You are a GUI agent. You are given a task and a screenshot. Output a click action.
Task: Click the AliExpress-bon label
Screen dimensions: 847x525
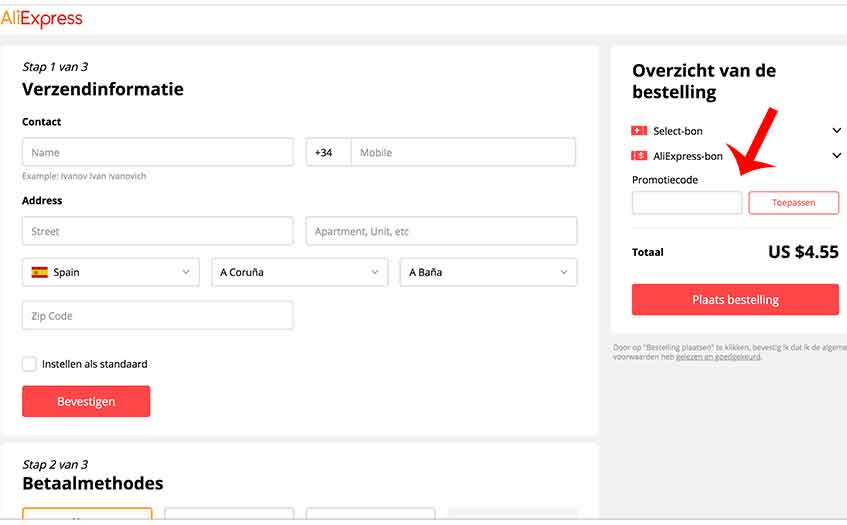click(688, 156)
